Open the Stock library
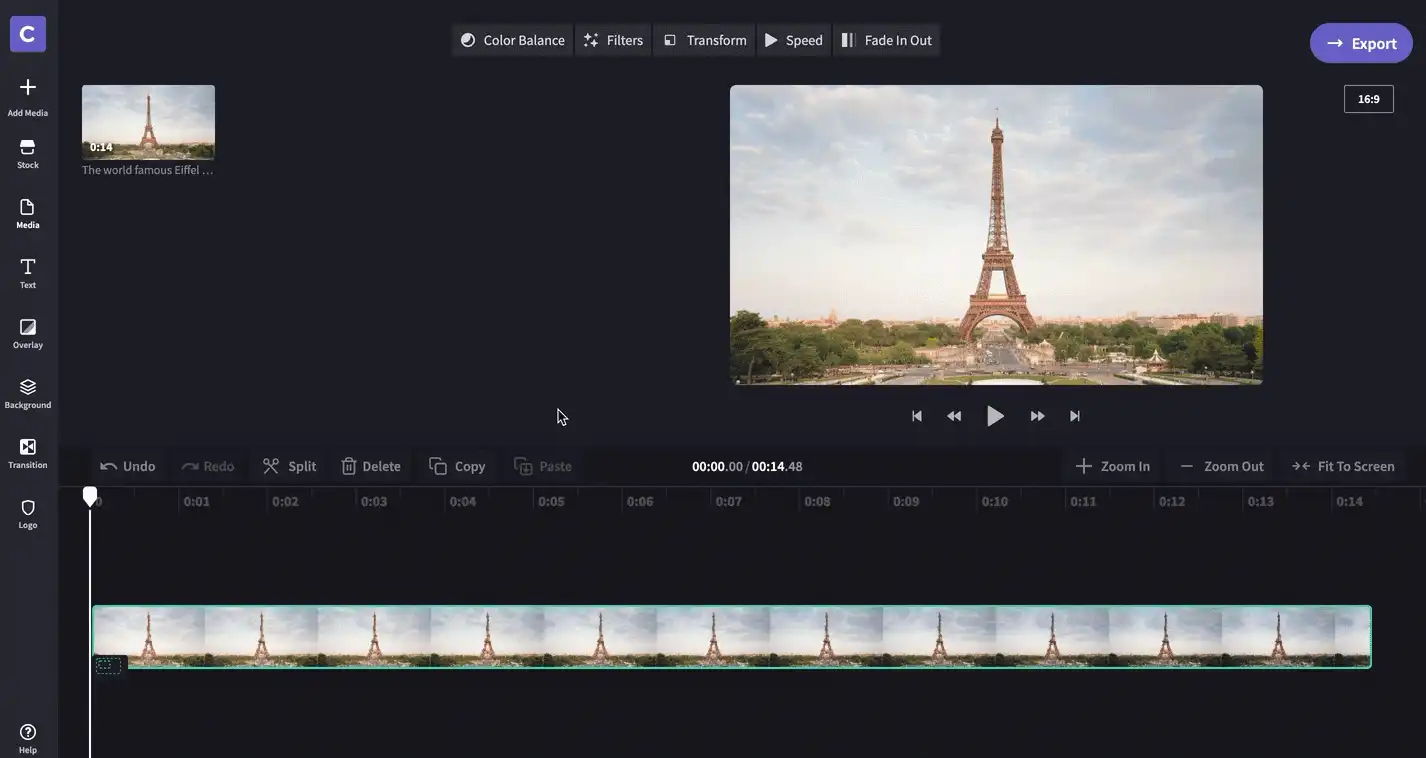This screenshot has width=1426, height=758. [28, 153]
